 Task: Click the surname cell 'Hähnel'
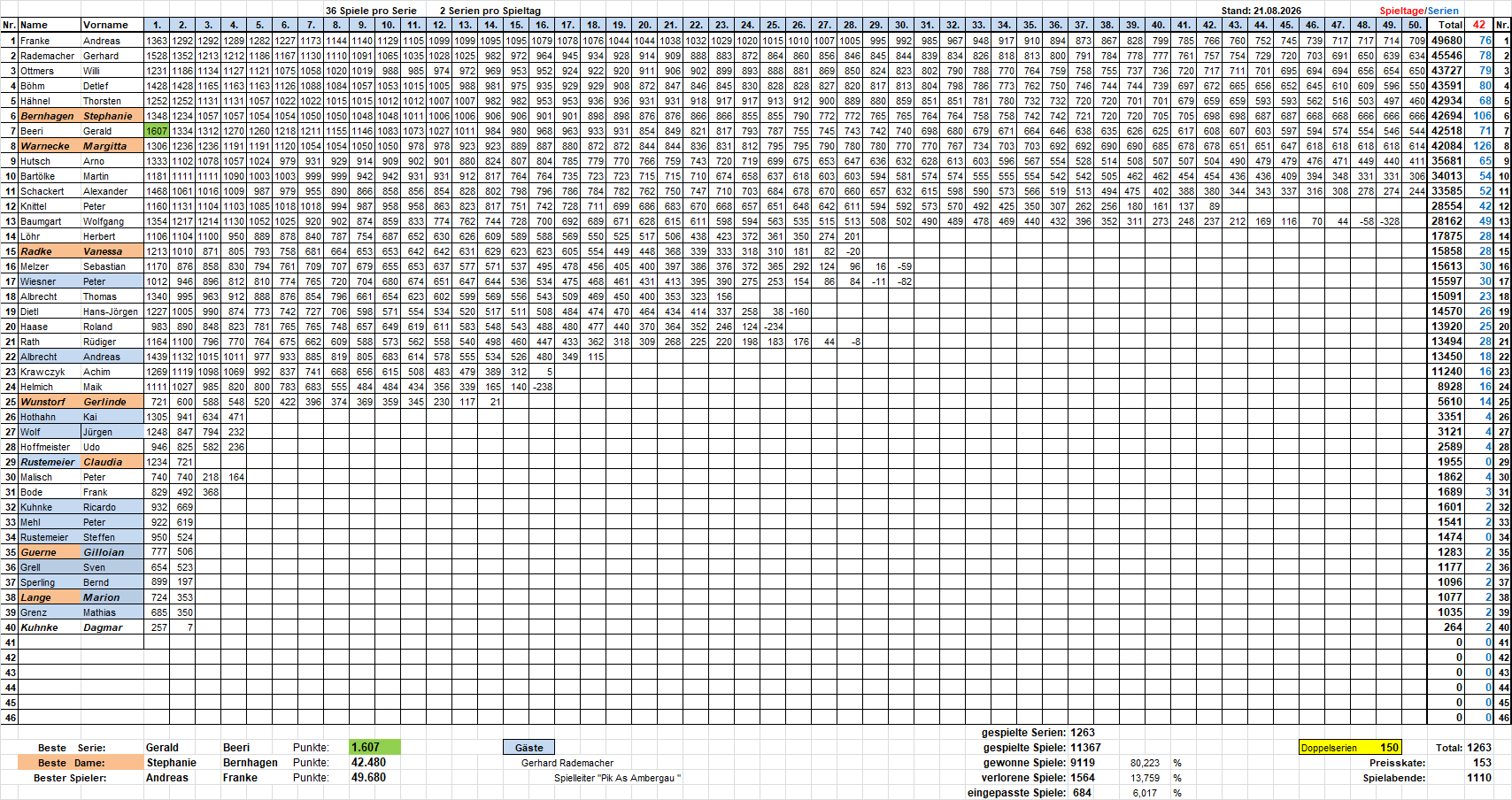[x=50, y=101]
